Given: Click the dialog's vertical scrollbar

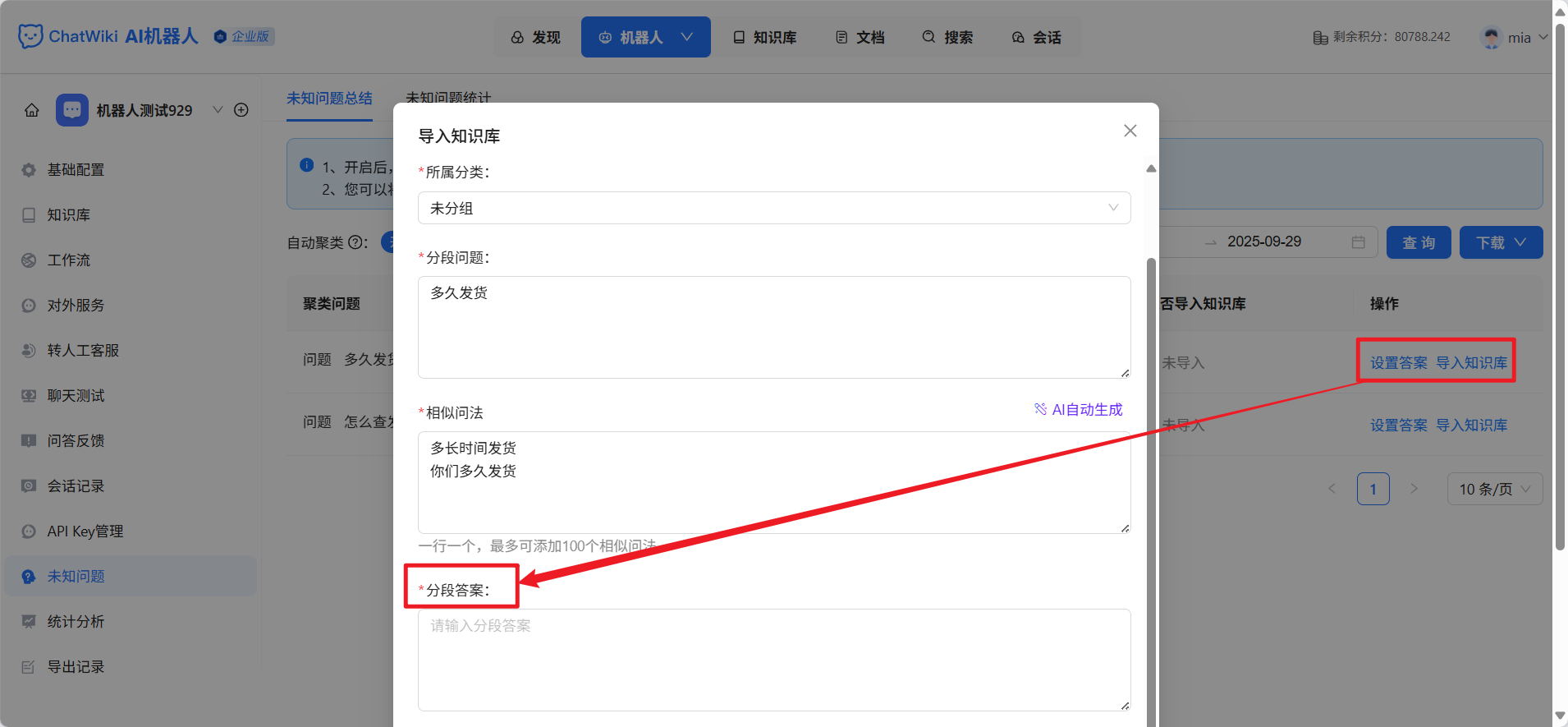Looking at the screenshot, I should point(1151,493).
